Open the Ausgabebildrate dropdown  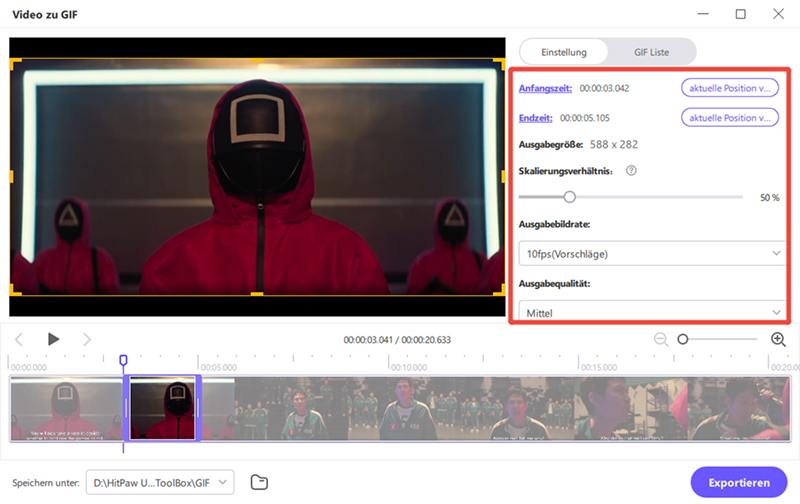pyautogui.click(x=654, y=254)
